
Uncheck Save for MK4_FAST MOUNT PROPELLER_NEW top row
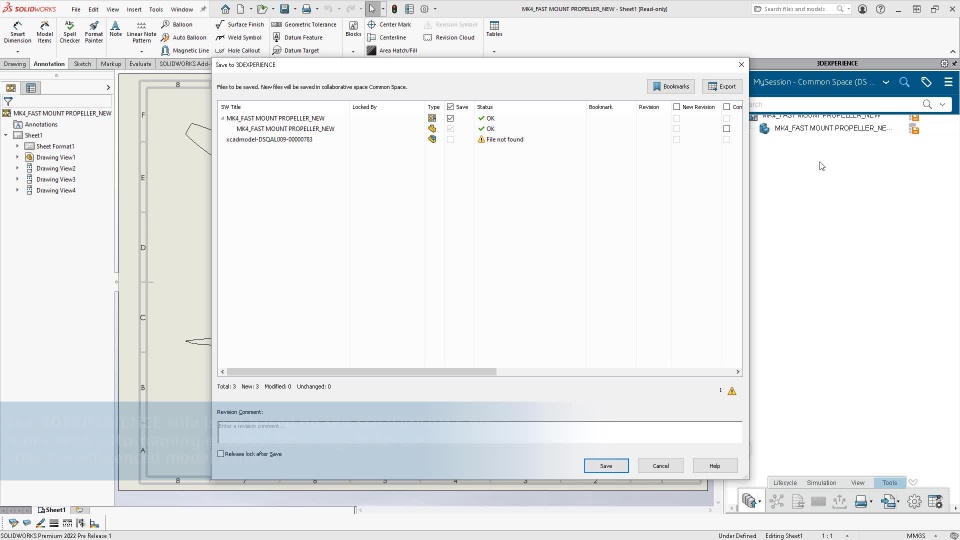[x=450, y=118]
